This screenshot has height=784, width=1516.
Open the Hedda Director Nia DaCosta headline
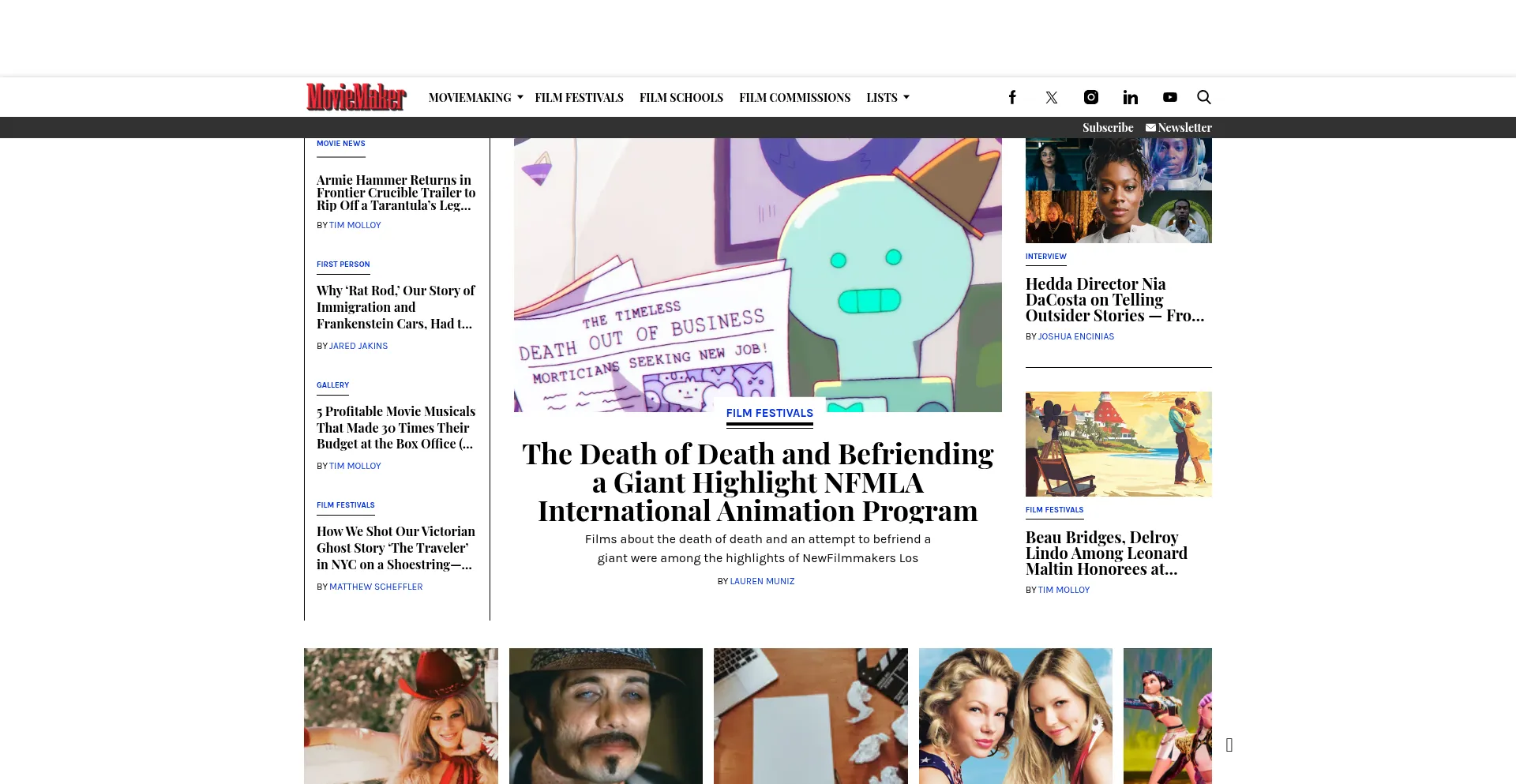[1115, 300]
